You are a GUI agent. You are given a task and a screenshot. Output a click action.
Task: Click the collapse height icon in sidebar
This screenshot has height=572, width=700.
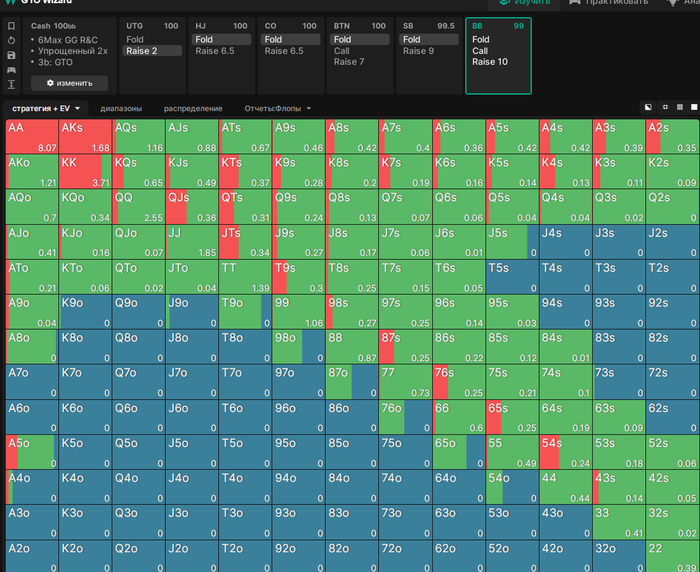pyautogui.click(x=12, y=84)
